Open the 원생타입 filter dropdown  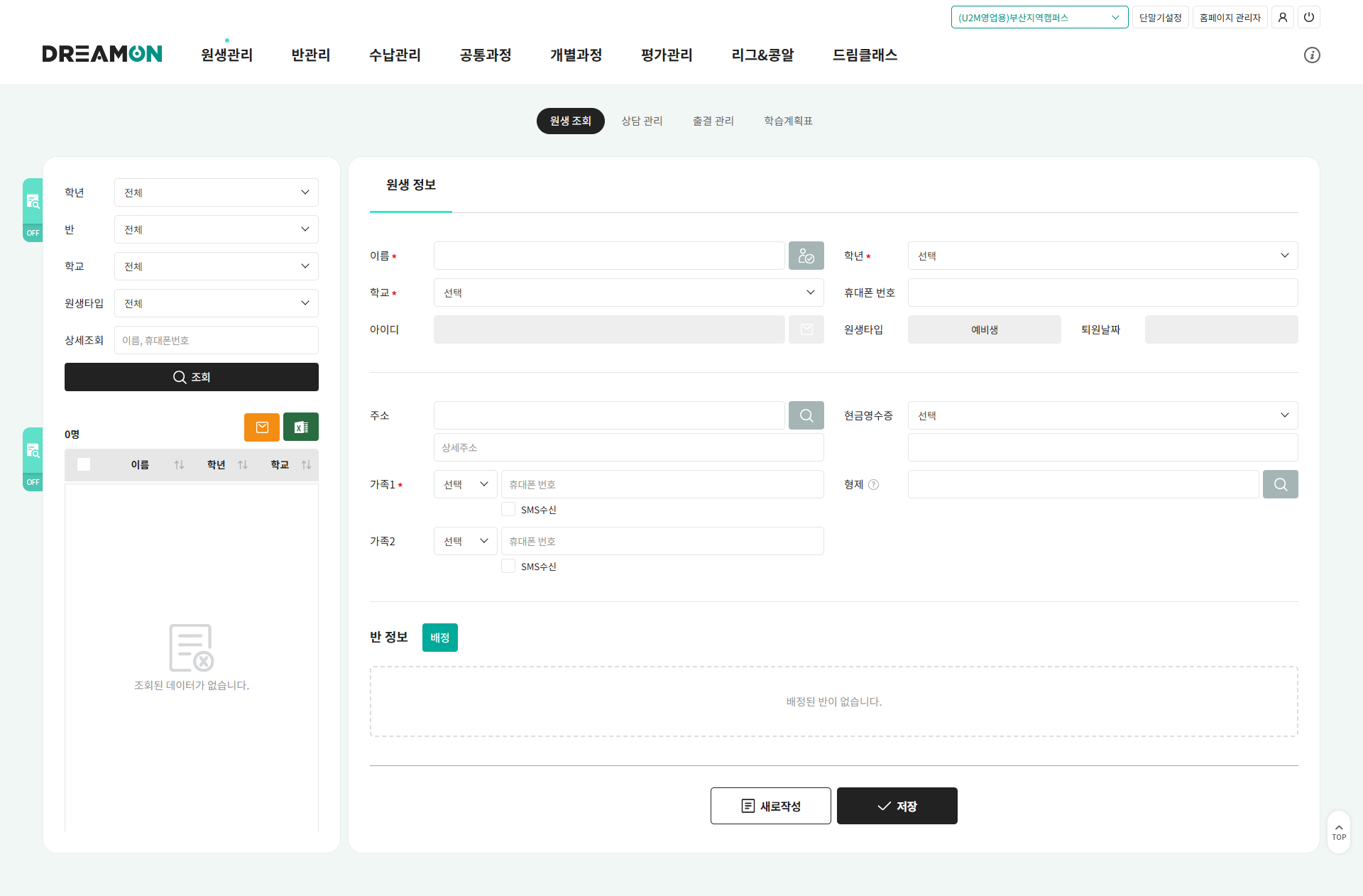click(x=217, y=303)
